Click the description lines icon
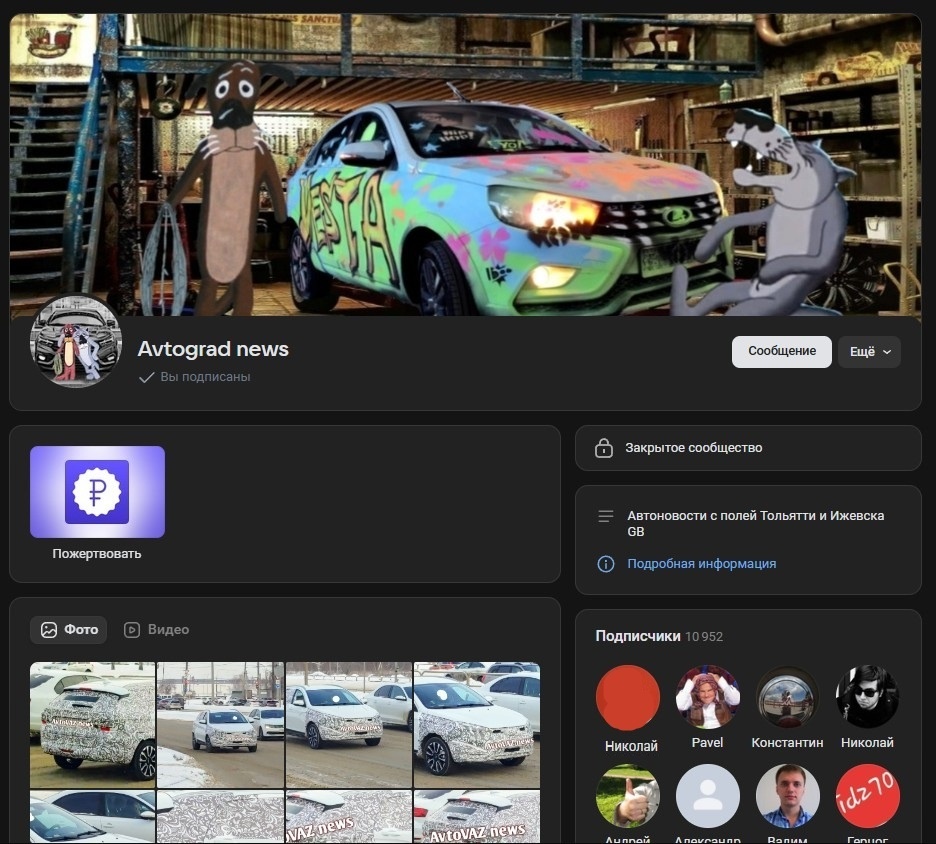 click(x=605, y=516)
